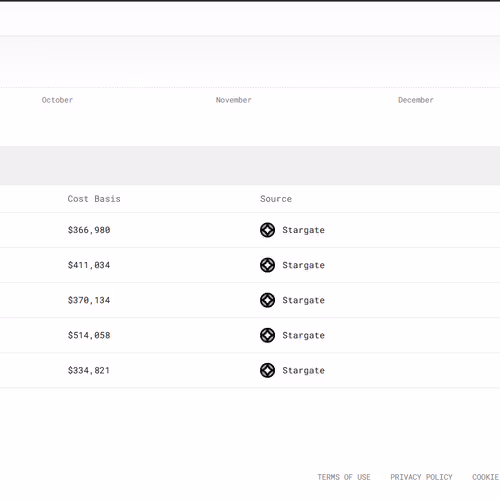Open Cookie footer link

click(x=486, y=477)
